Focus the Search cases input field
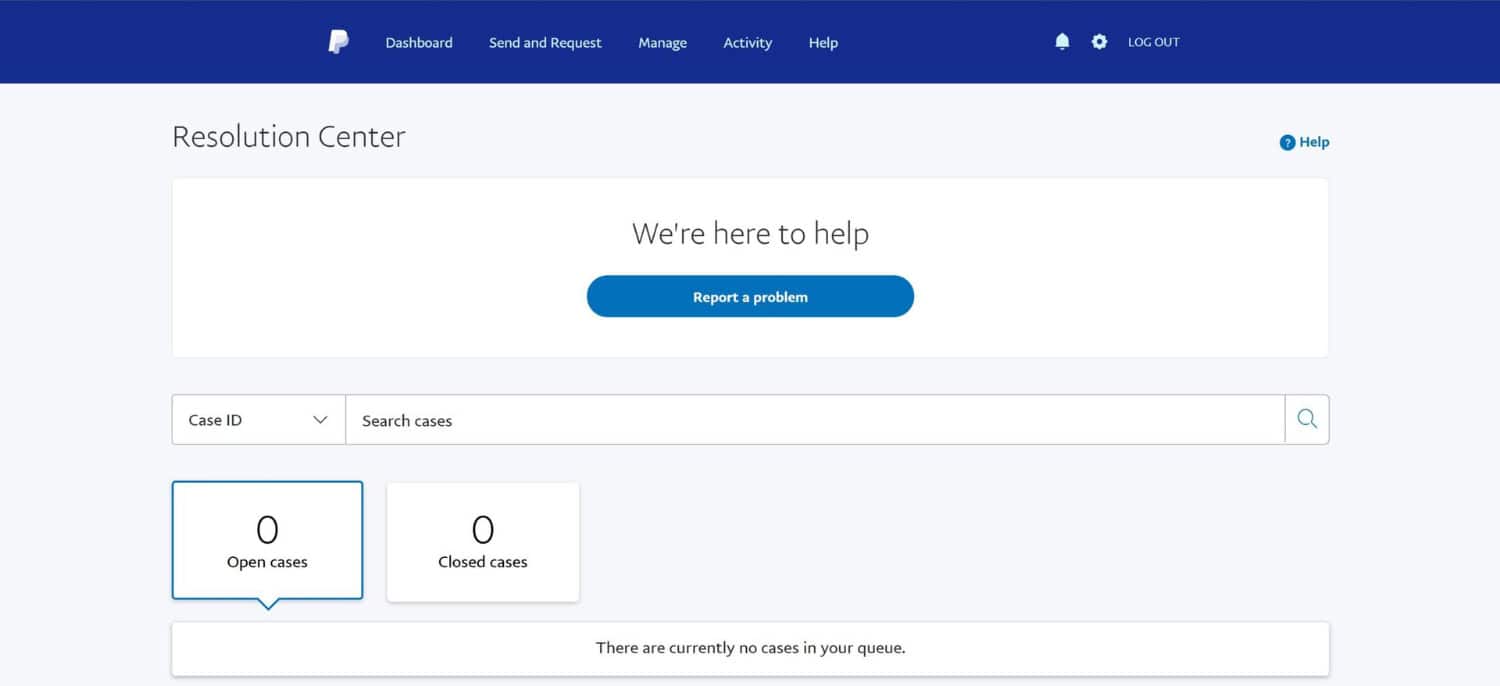Image resolution: width=1500 pixels, height=686 pixels. click(815, 420)
